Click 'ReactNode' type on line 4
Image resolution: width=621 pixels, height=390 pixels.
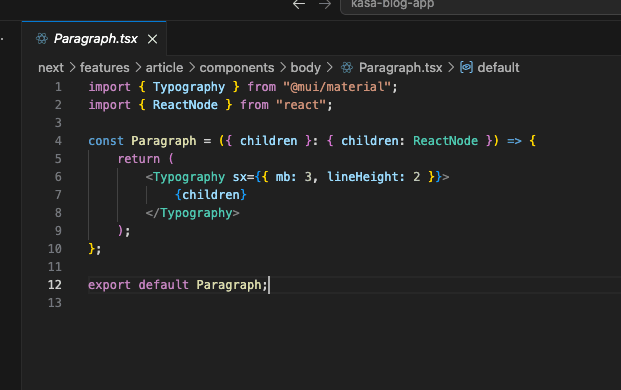[x=446, y=141]
